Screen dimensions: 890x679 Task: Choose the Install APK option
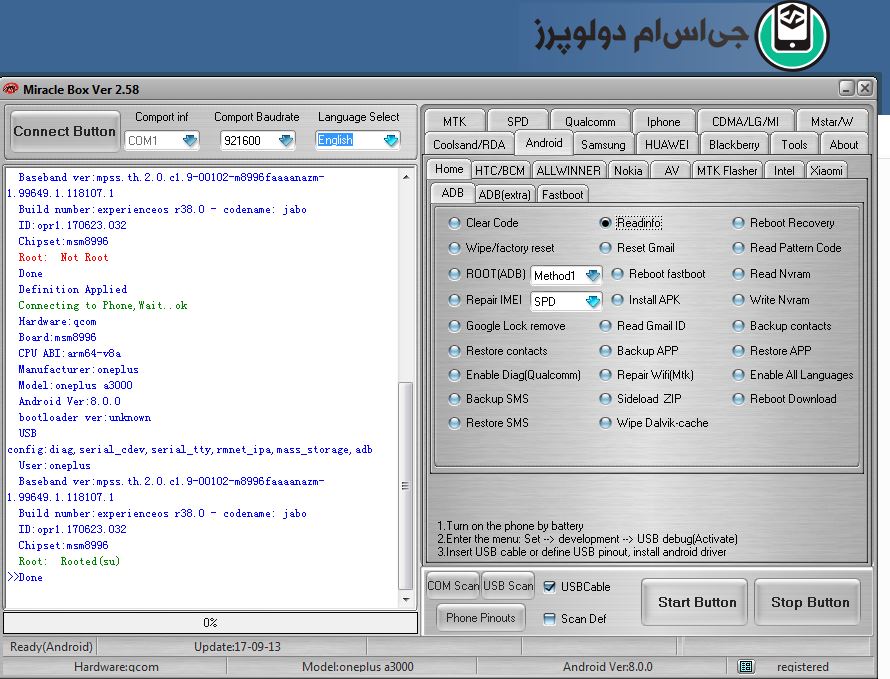pyautogui.click(x=617, y=300)
